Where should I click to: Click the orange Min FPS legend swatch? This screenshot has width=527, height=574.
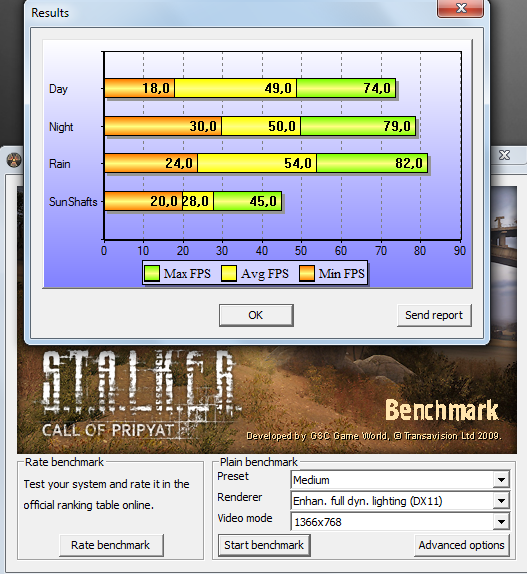(x=307, y=273)
